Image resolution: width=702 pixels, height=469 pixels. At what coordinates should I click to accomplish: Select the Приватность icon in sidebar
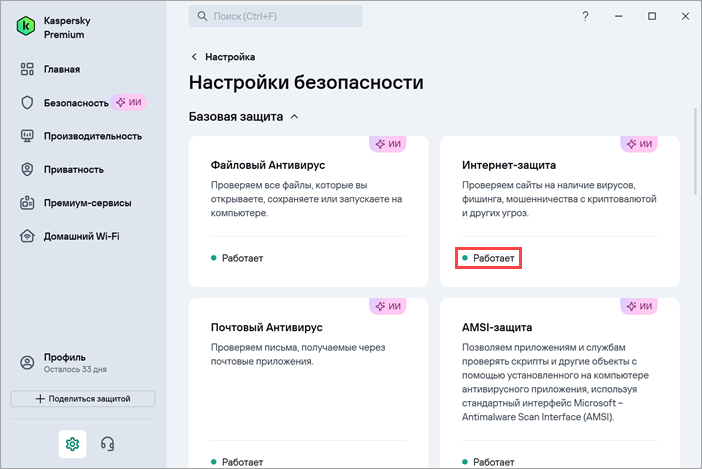pos(27,169)
